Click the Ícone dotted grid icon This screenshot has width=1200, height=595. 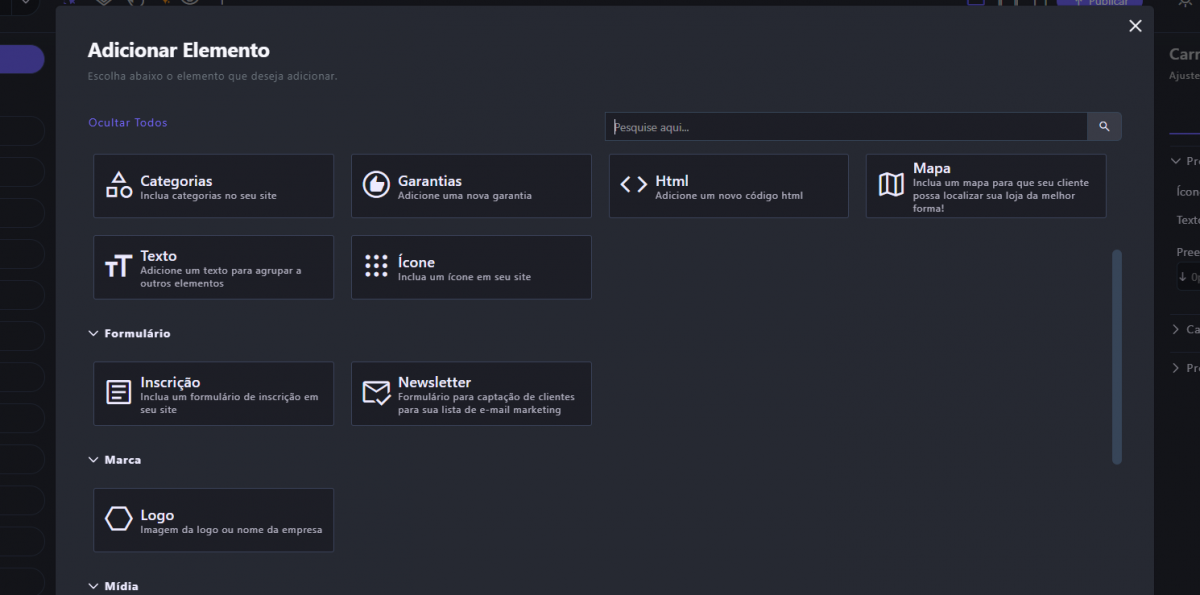(x=376, y=266)
